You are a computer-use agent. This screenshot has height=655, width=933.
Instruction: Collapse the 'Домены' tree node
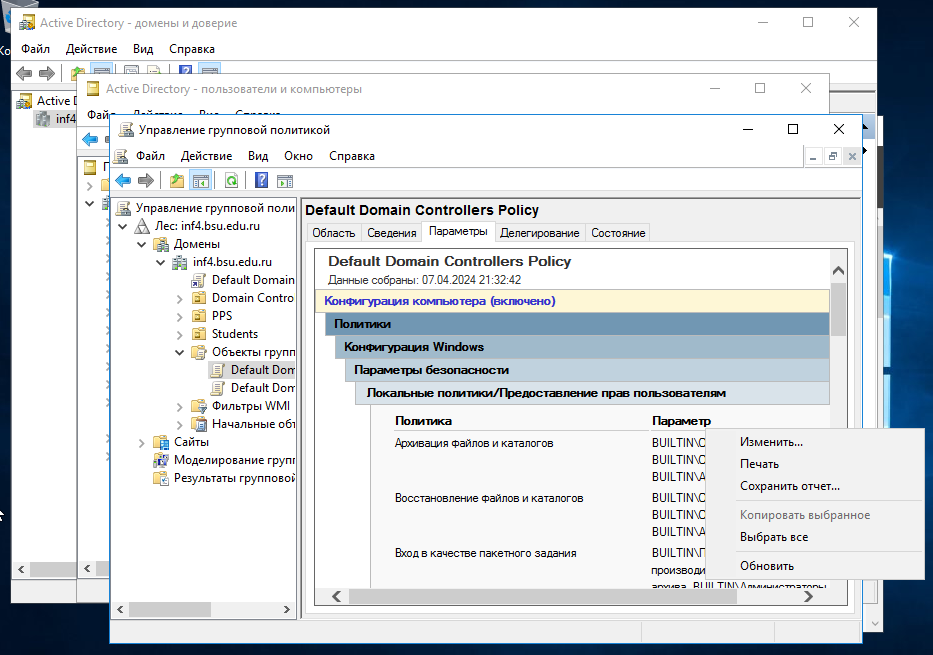point(142,245)
